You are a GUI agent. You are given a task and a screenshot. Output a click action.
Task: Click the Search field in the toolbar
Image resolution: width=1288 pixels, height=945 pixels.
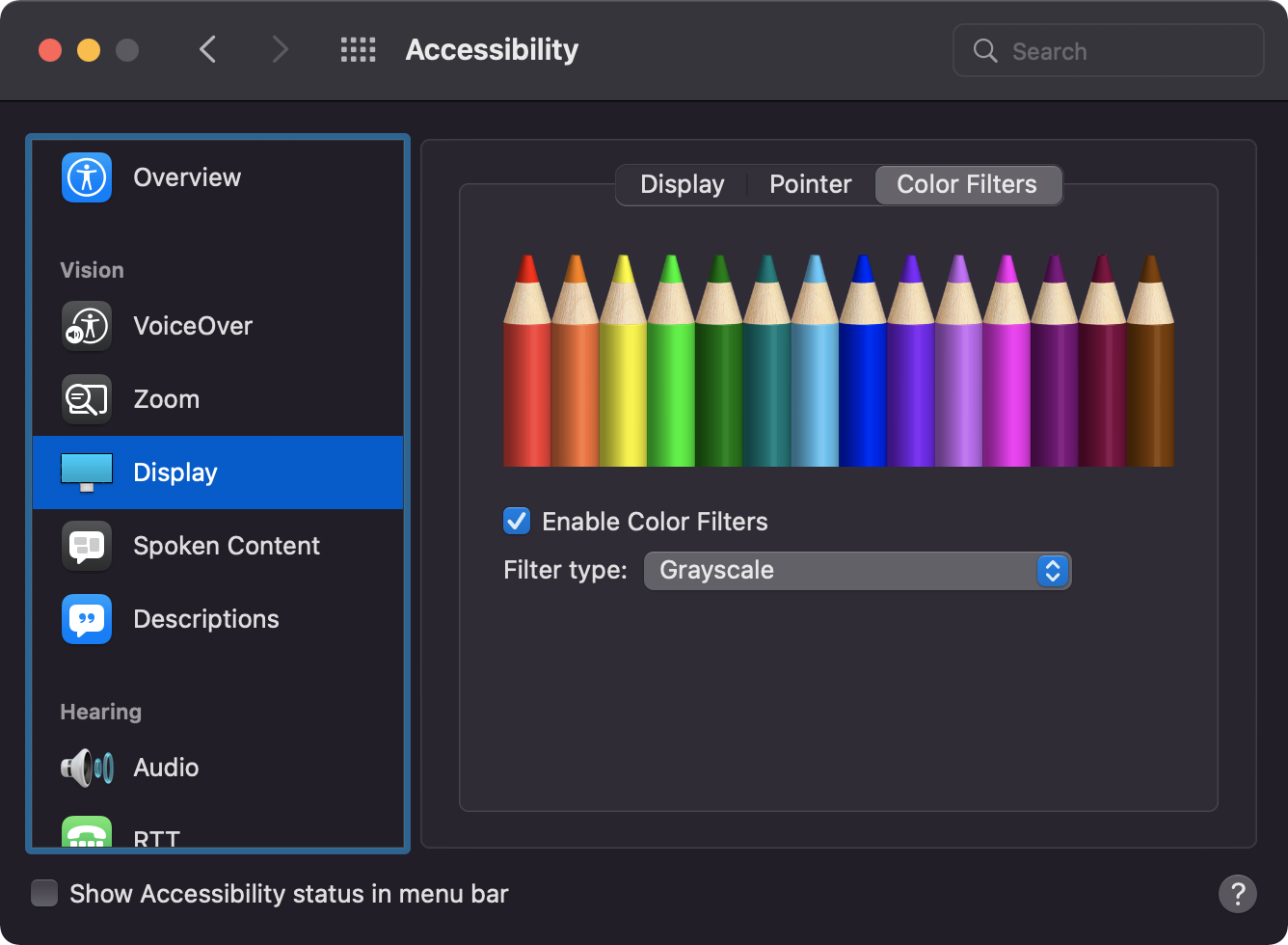pyautogui.click(x=1109, y=51)
